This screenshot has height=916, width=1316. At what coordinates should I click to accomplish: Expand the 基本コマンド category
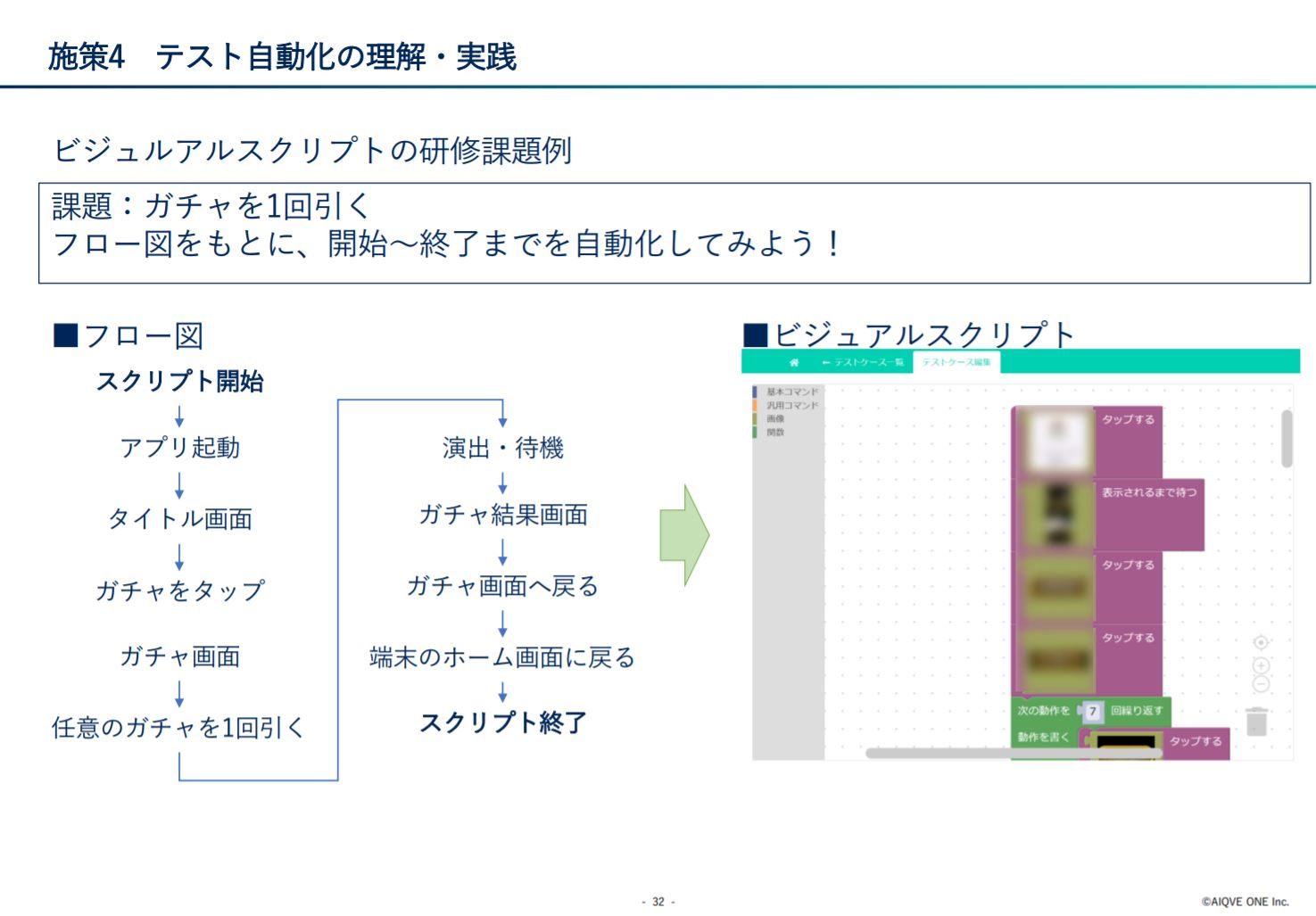click(x=791, y=392)
